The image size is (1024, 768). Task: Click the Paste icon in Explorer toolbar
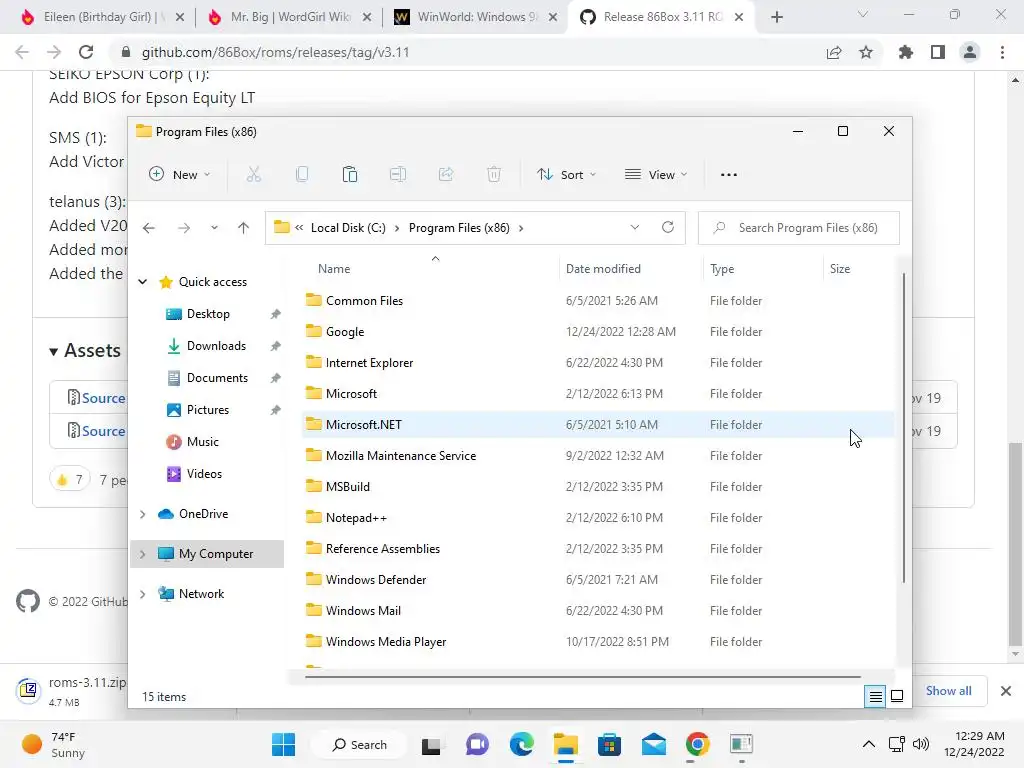[x=350, y=174]
